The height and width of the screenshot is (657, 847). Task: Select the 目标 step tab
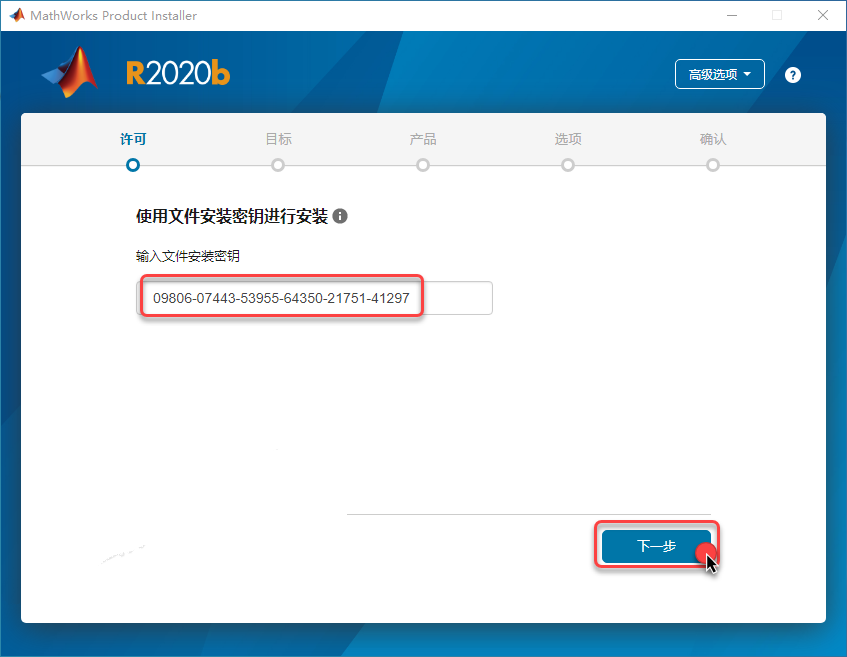(278, 139)
